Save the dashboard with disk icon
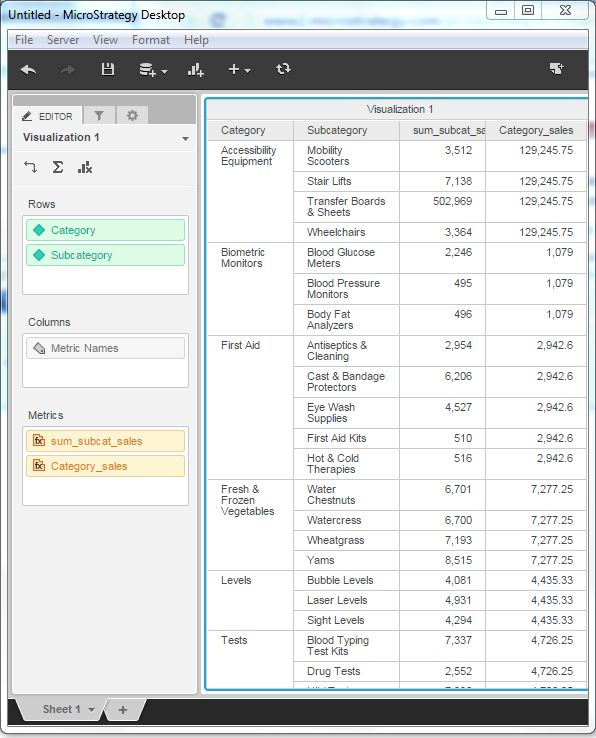This screenshot has width=596, height=738. point(108,69)
